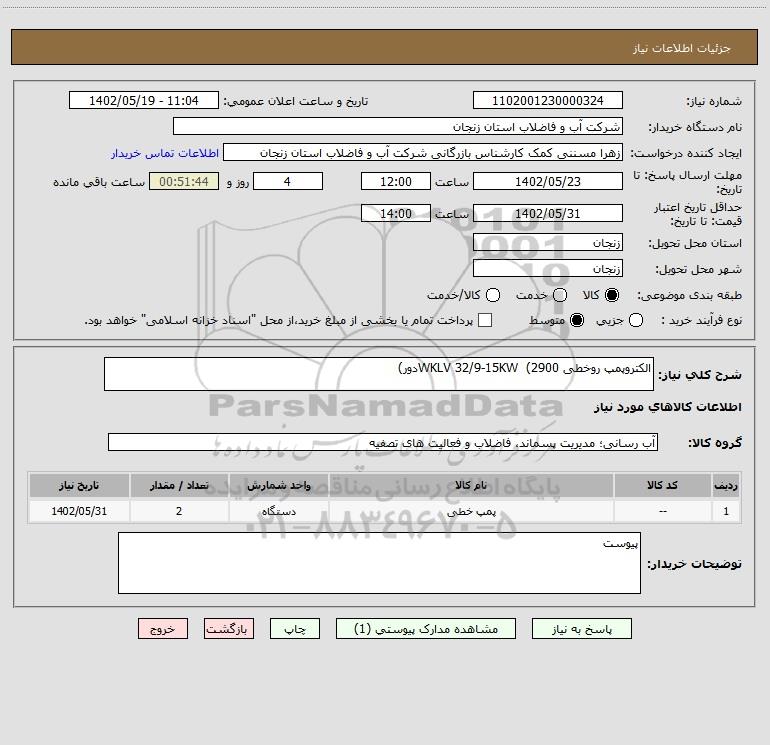Click the deadline time field 12:00

(x=396, y=181)
